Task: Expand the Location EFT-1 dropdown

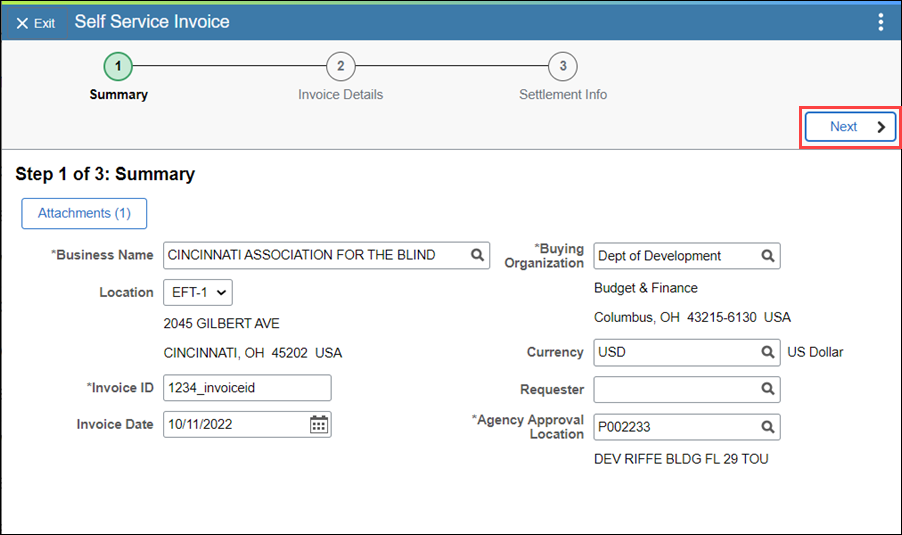Action: point(198,292)
